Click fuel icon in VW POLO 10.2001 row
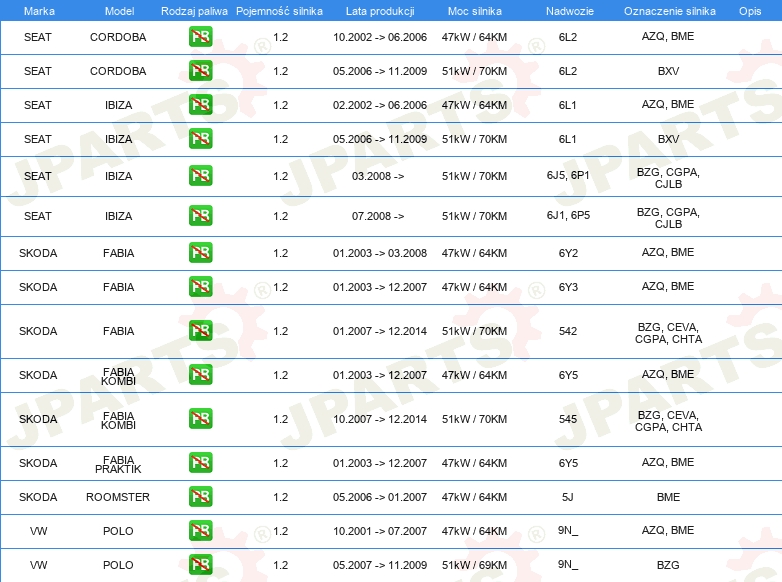The image size is (782, 582). (x=200, y=531)
